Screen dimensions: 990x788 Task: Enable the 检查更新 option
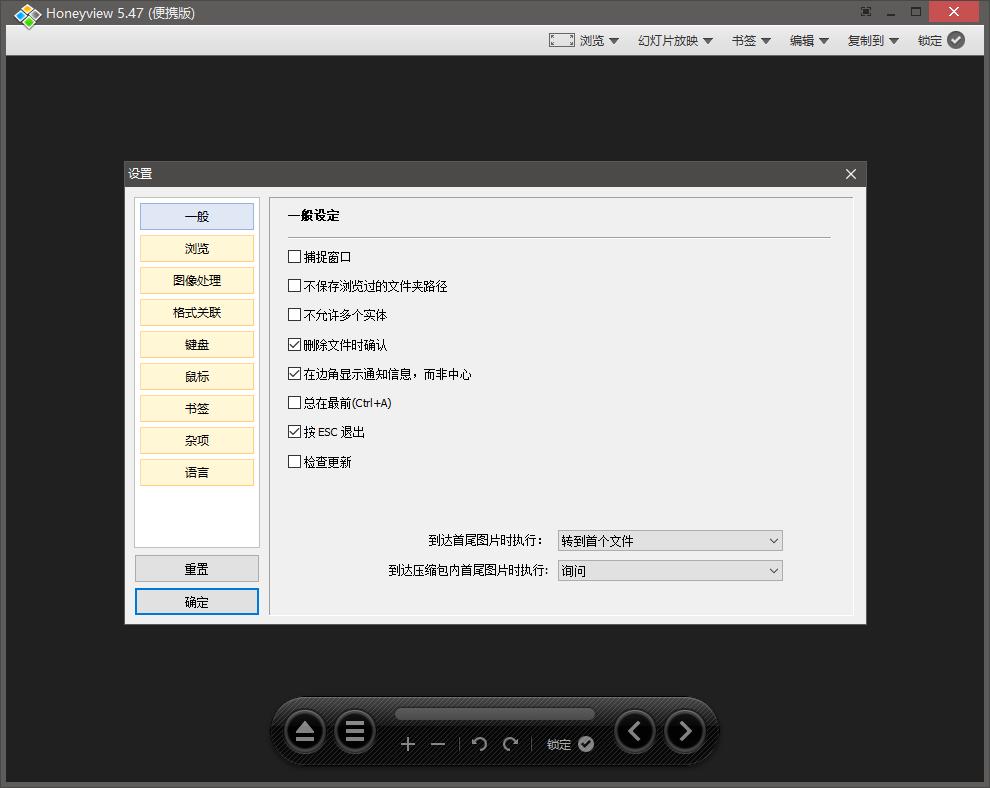click(x=295, y=461)
